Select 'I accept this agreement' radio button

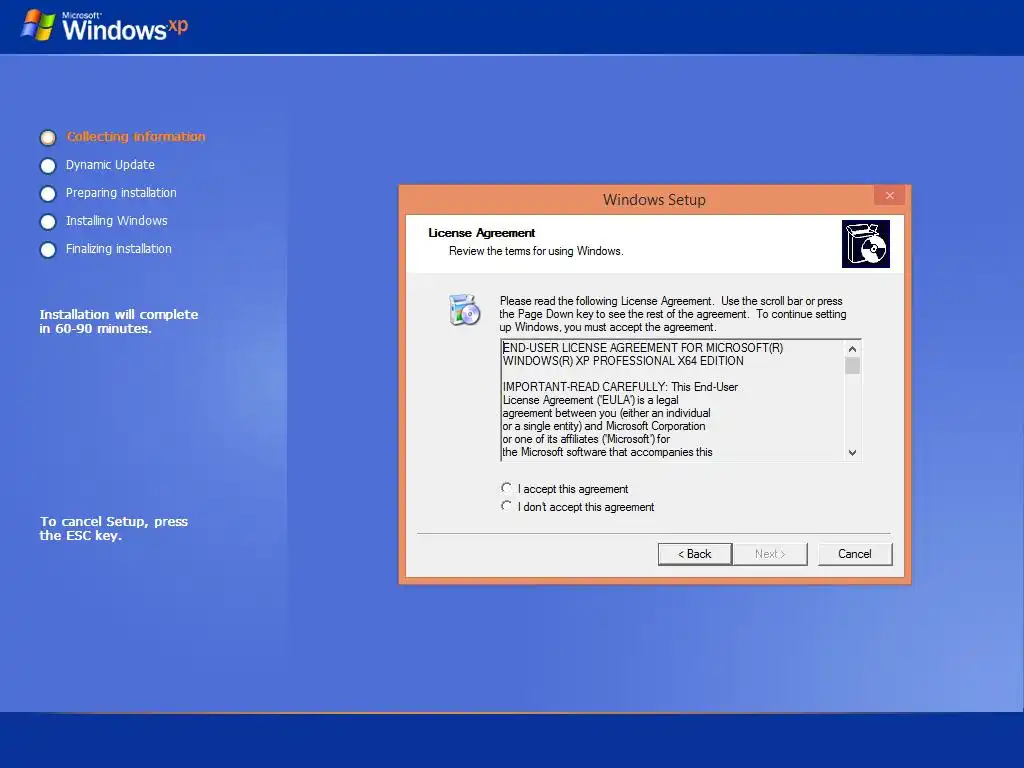click(x=506, y=488)
